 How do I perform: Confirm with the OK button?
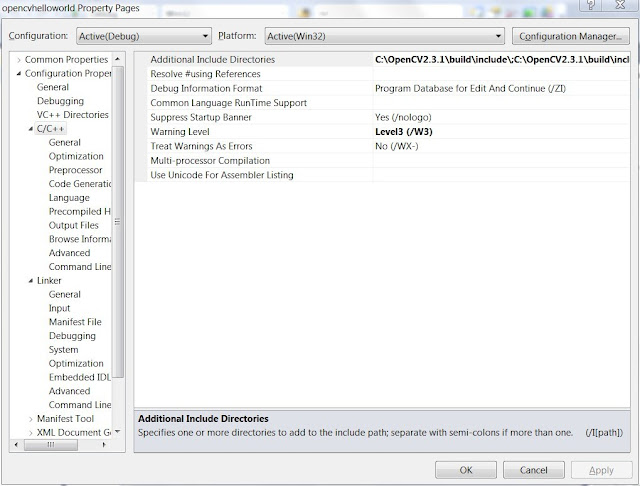466,470
